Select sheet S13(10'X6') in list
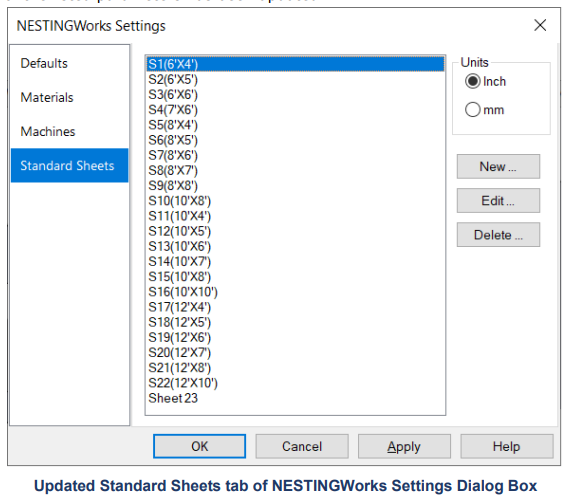 click(x=295, y=247)
